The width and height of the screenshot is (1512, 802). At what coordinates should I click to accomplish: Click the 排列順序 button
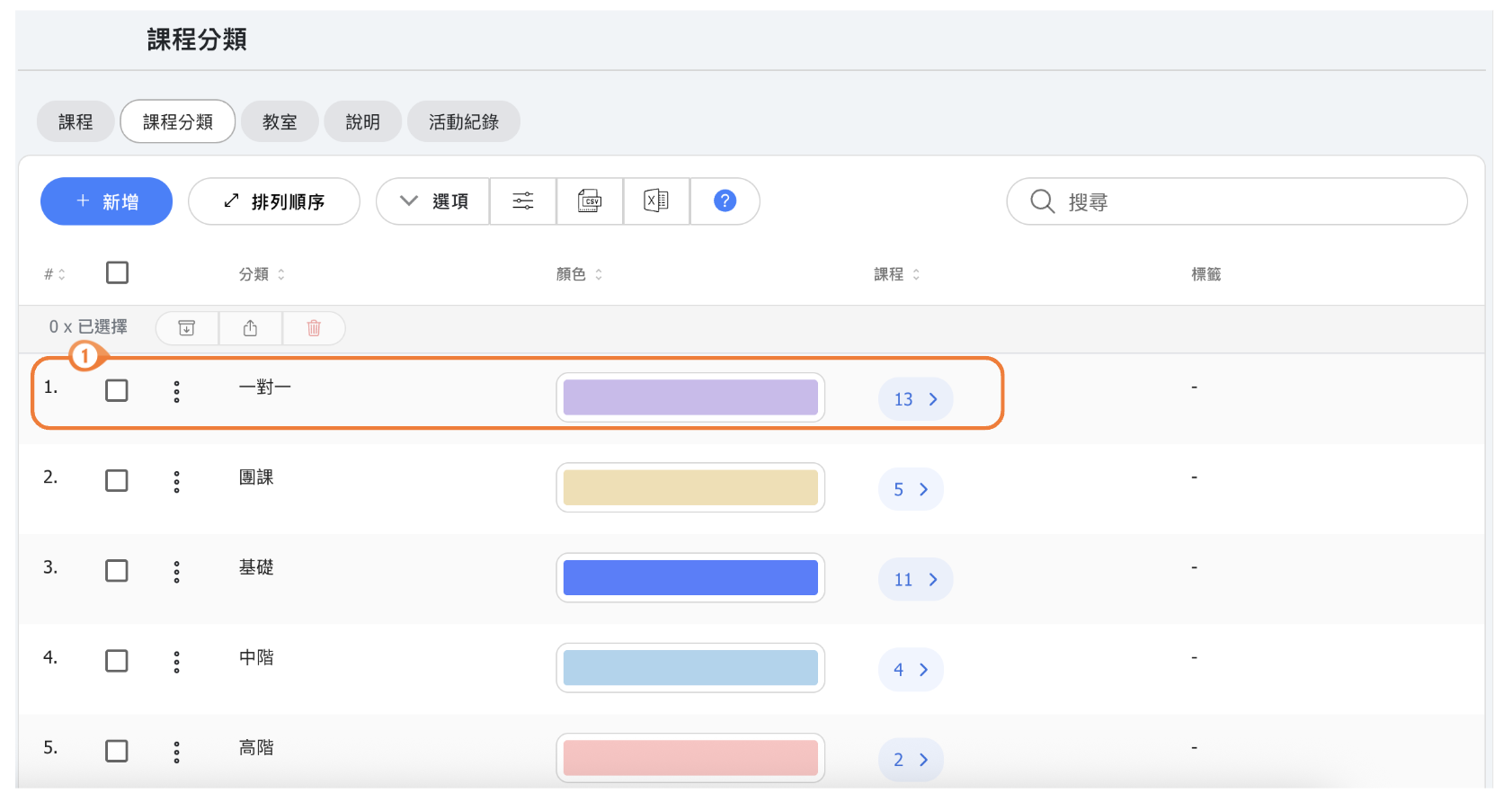point(274,201)
